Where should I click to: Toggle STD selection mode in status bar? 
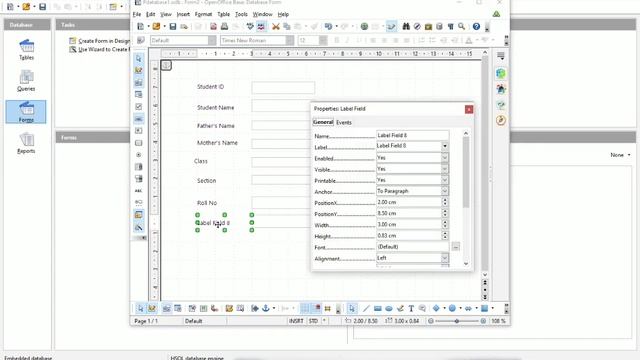pos(313,321)
